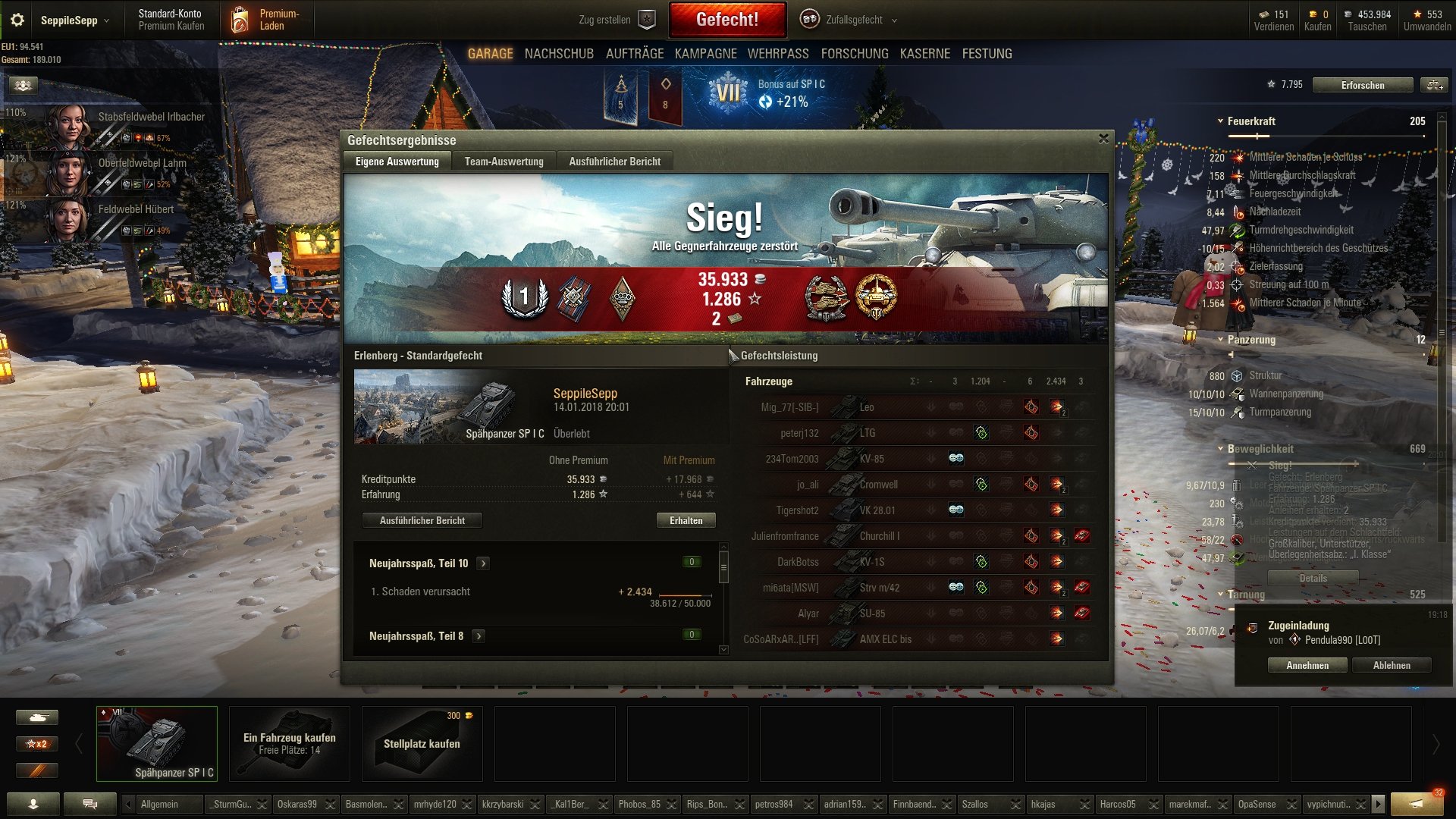Collapse the Panzerung stats section
Viewport: 1456px width, 819px height.
1220,340
